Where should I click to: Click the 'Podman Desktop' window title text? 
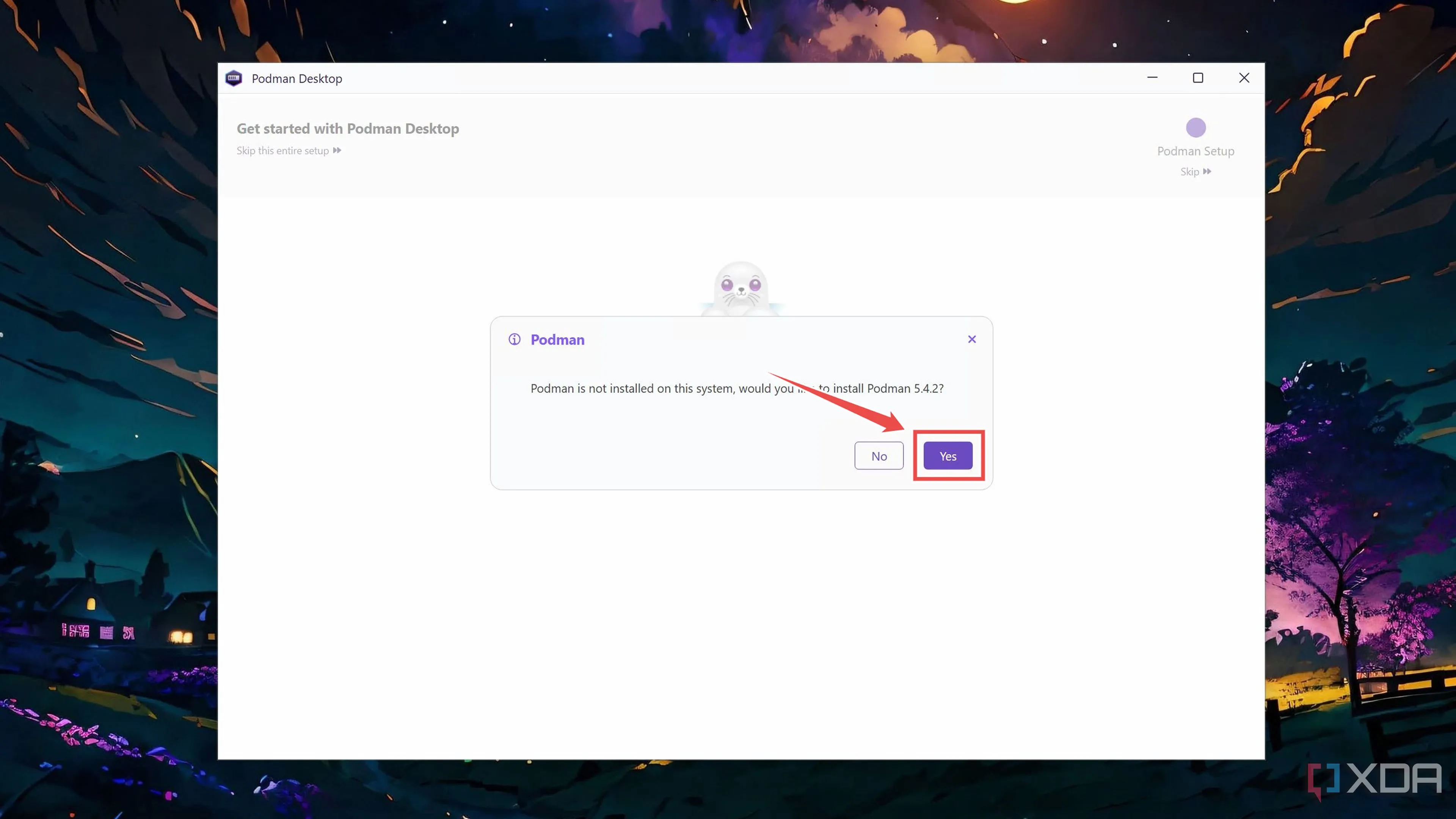[297, 78]
